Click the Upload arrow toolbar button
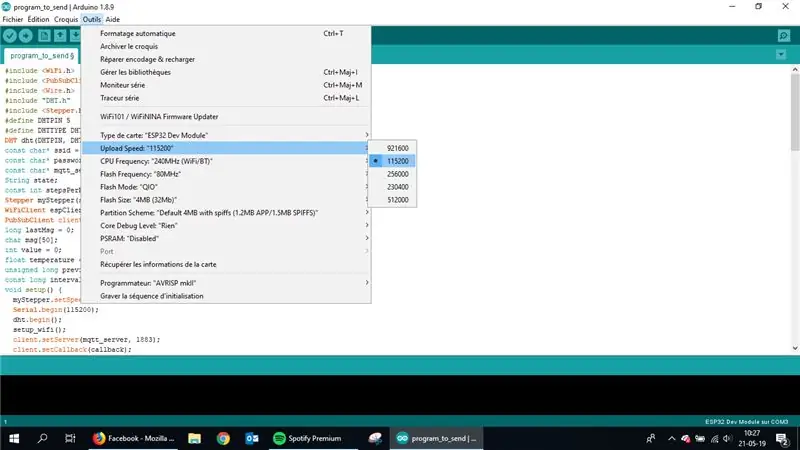The image size is (800, 450). [26, 35]
